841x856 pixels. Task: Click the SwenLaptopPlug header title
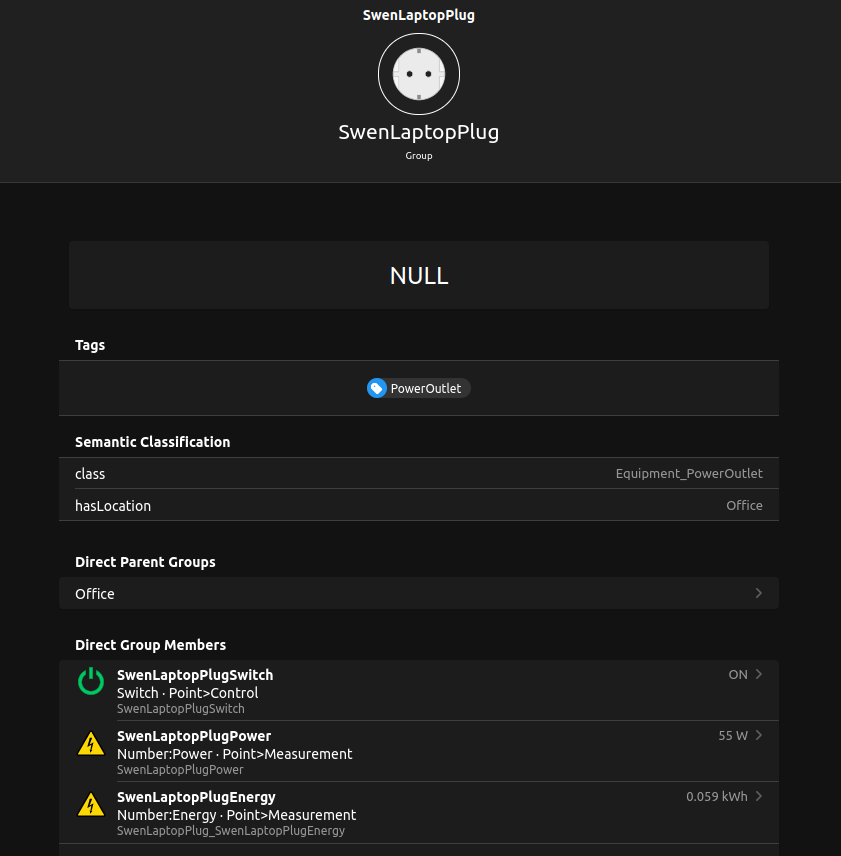click(419, 131)
